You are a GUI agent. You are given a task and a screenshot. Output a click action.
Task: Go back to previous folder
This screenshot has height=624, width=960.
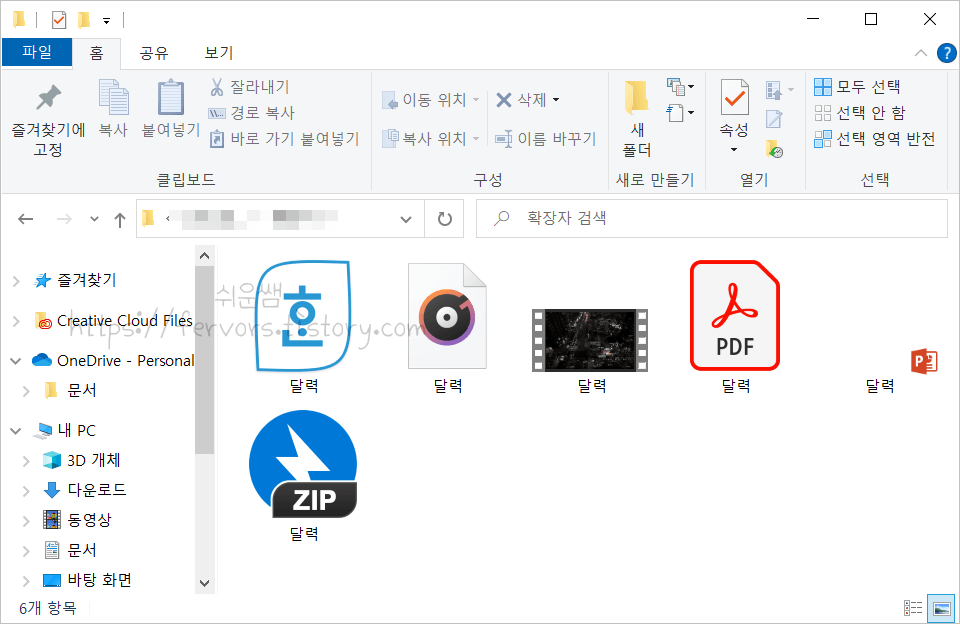26,219
